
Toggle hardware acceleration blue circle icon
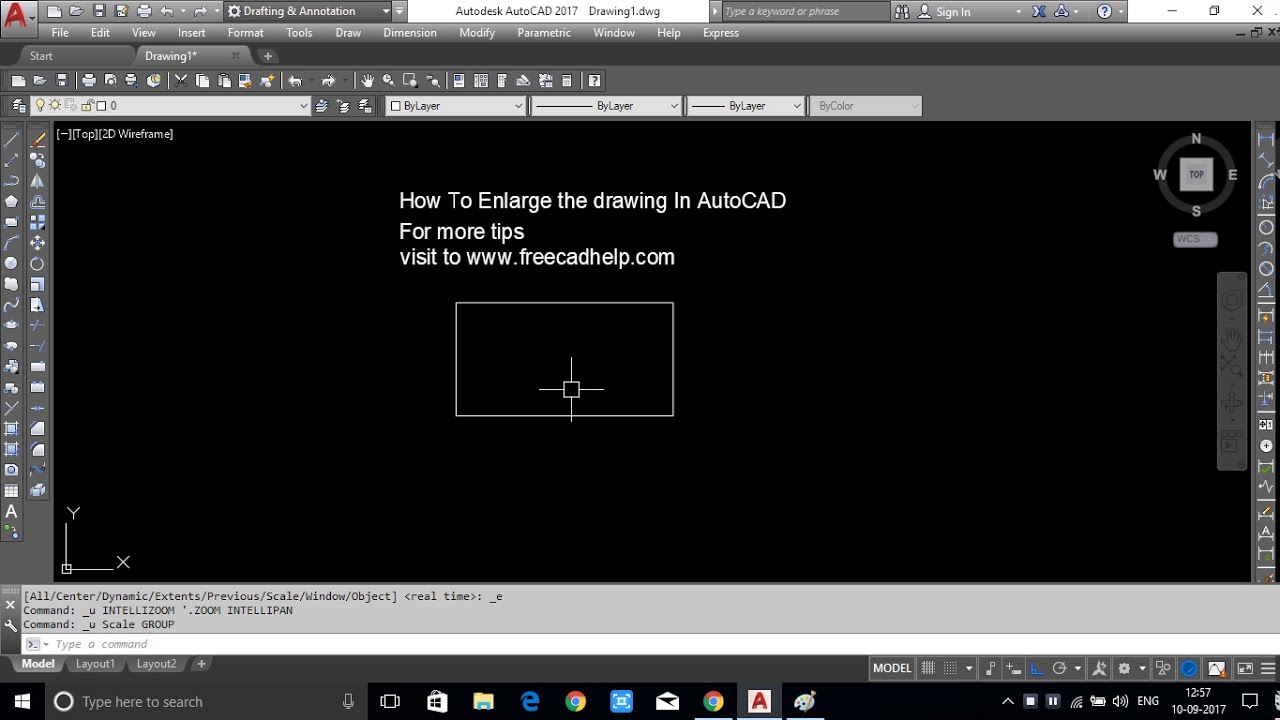pos(1188,668)
